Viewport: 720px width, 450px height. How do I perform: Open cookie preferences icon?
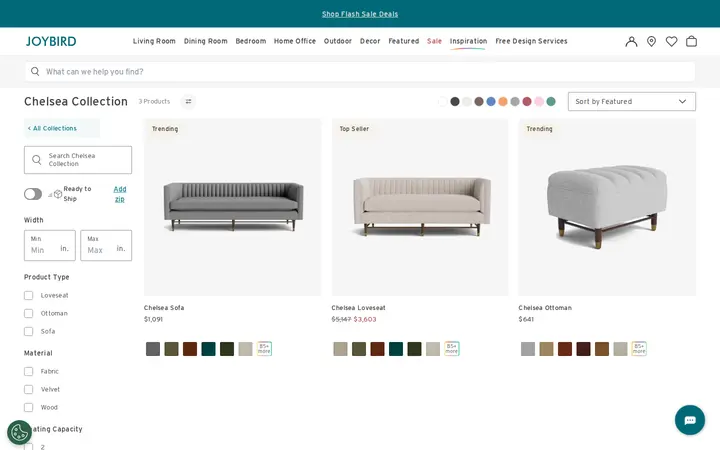(19, 433)
